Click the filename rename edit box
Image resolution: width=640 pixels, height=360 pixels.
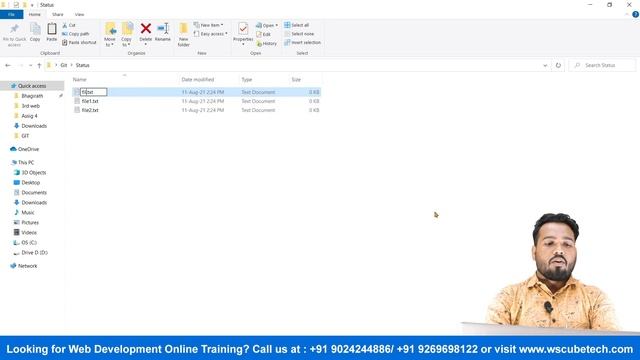tap(93, 92)
